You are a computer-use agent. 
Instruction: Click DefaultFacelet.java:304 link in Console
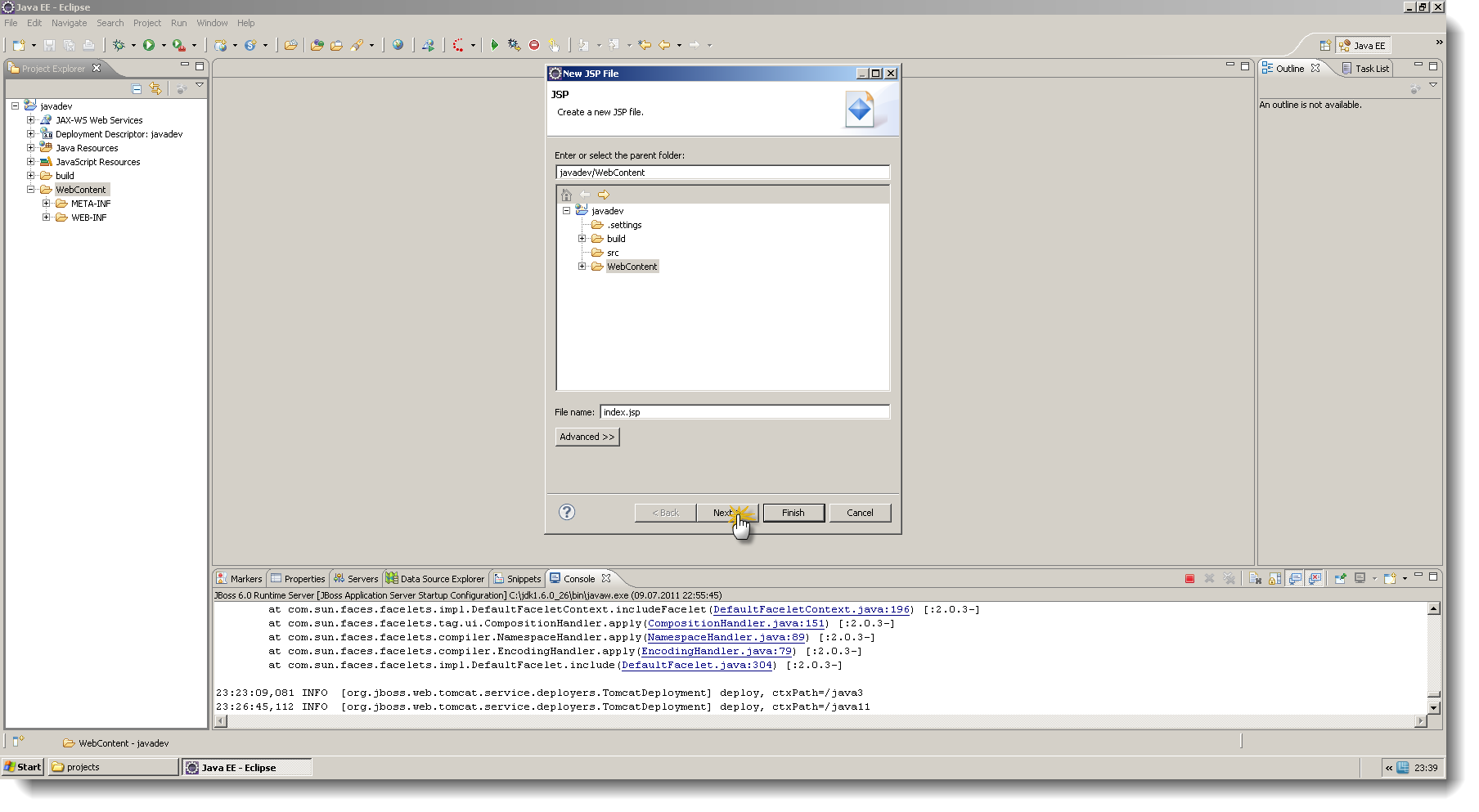(696, 665)
